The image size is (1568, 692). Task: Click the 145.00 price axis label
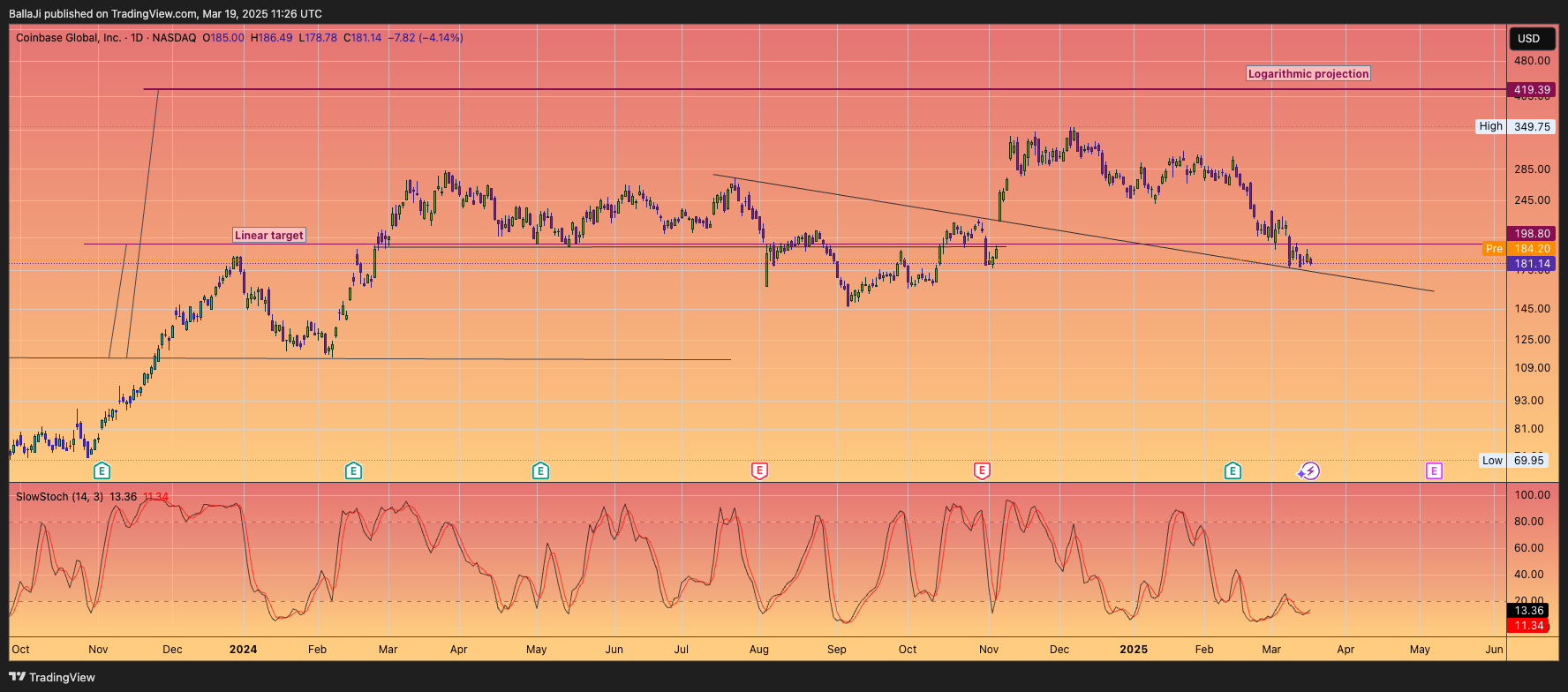pyautogui.click(x=1532, y=309)
